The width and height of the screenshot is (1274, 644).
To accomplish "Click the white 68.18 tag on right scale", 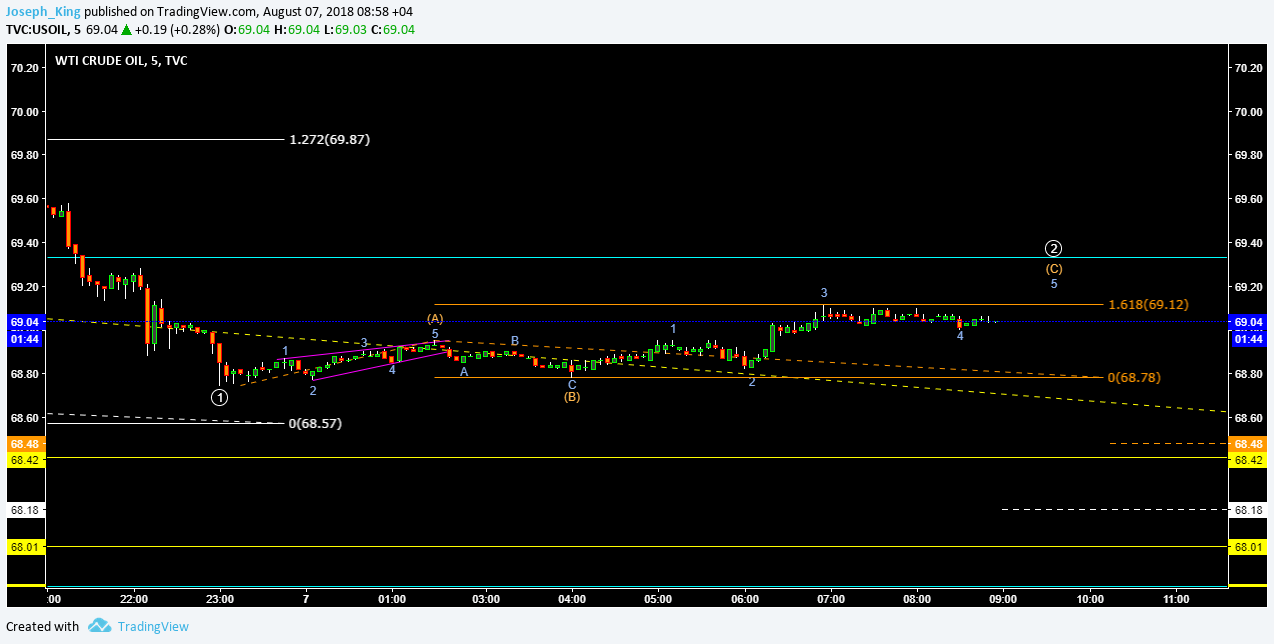I will click(x=1248, y=510).
